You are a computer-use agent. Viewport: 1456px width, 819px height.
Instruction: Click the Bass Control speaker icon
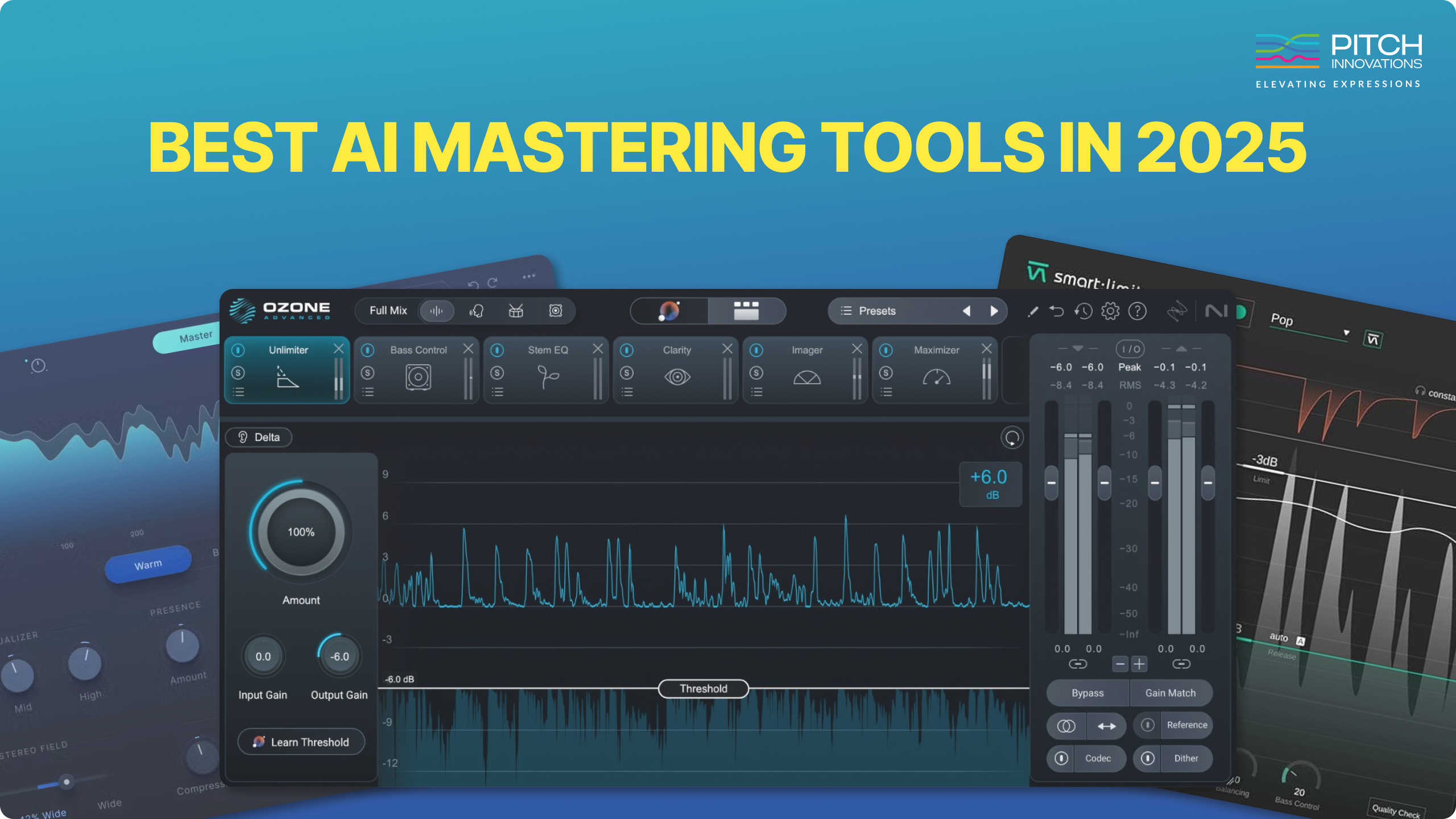pyautogui.click(x=418, y=375)
